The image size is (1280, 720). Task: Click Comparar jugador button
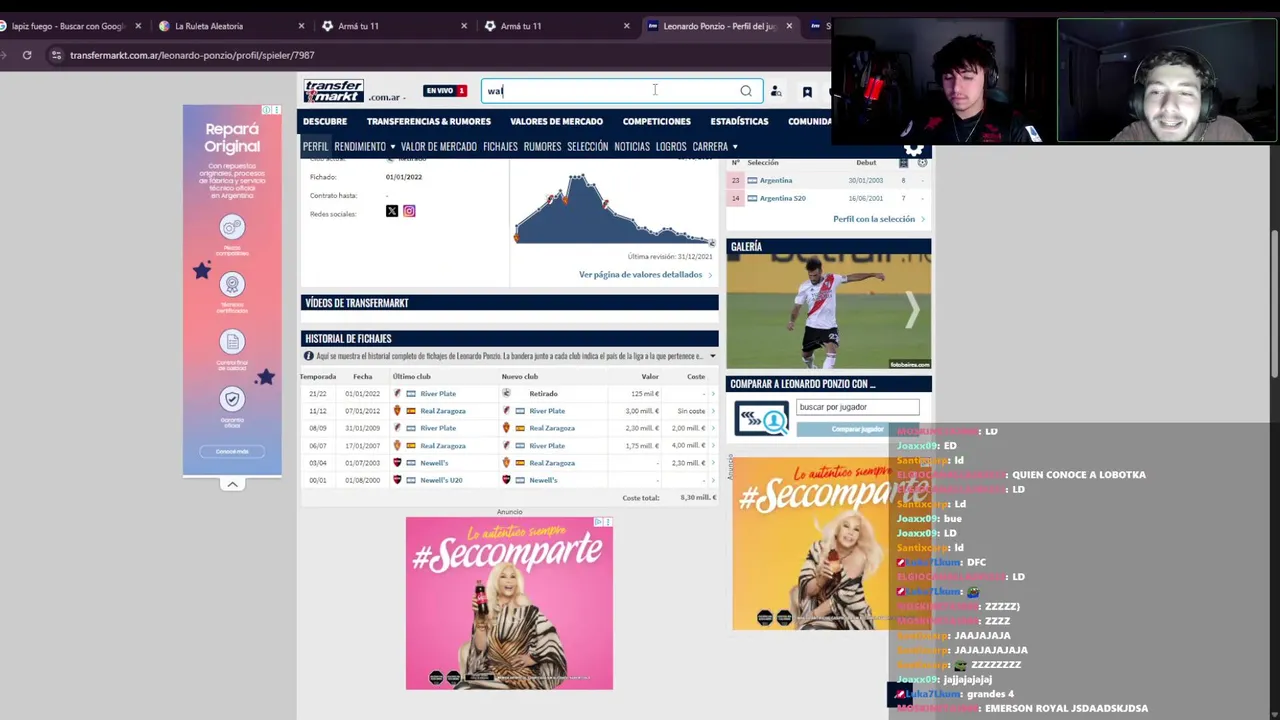(x=858, y=429)
